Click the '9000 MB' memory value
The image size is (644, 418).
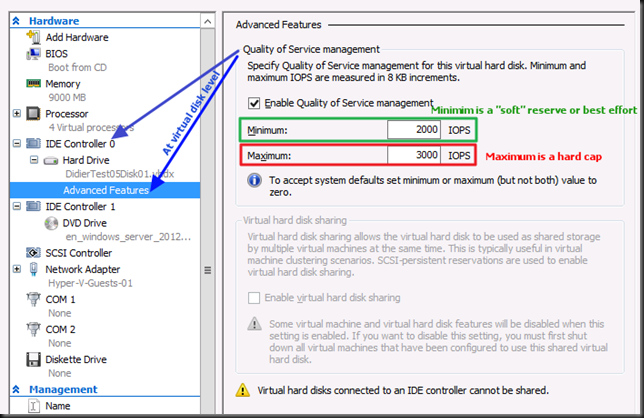[x=67, y=97]
